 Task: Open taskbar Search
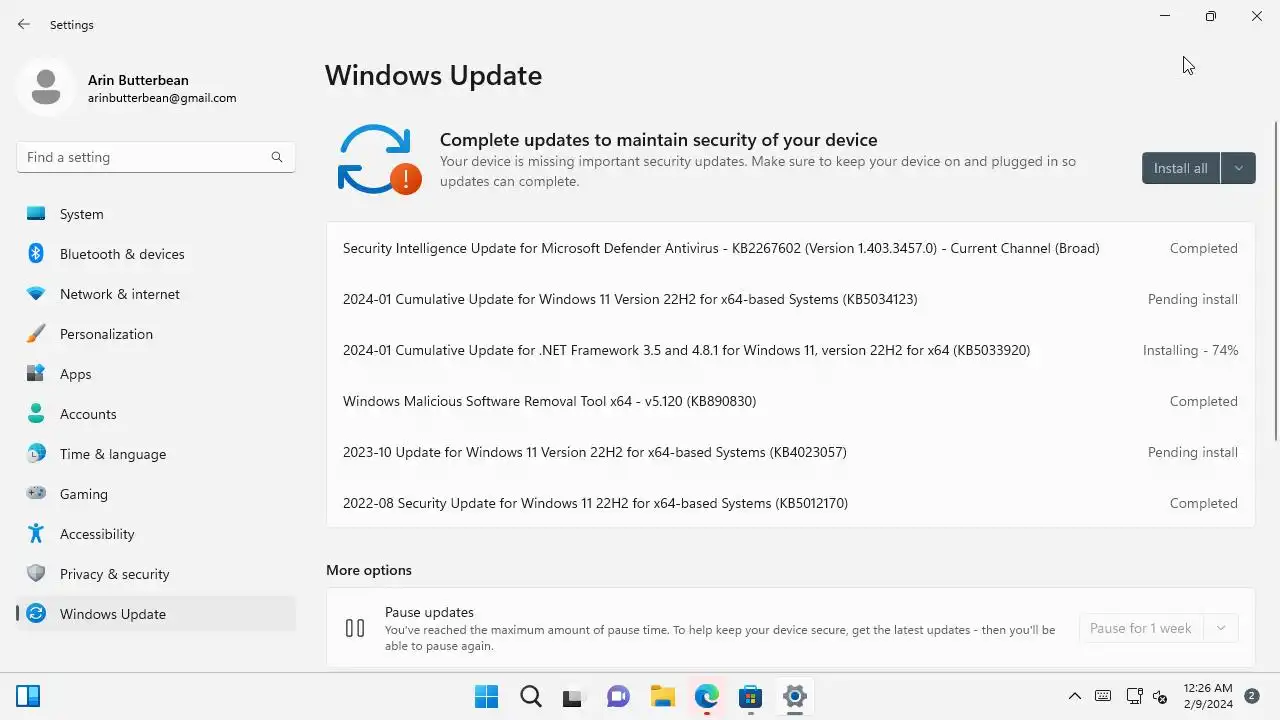[x=530, y=697]
